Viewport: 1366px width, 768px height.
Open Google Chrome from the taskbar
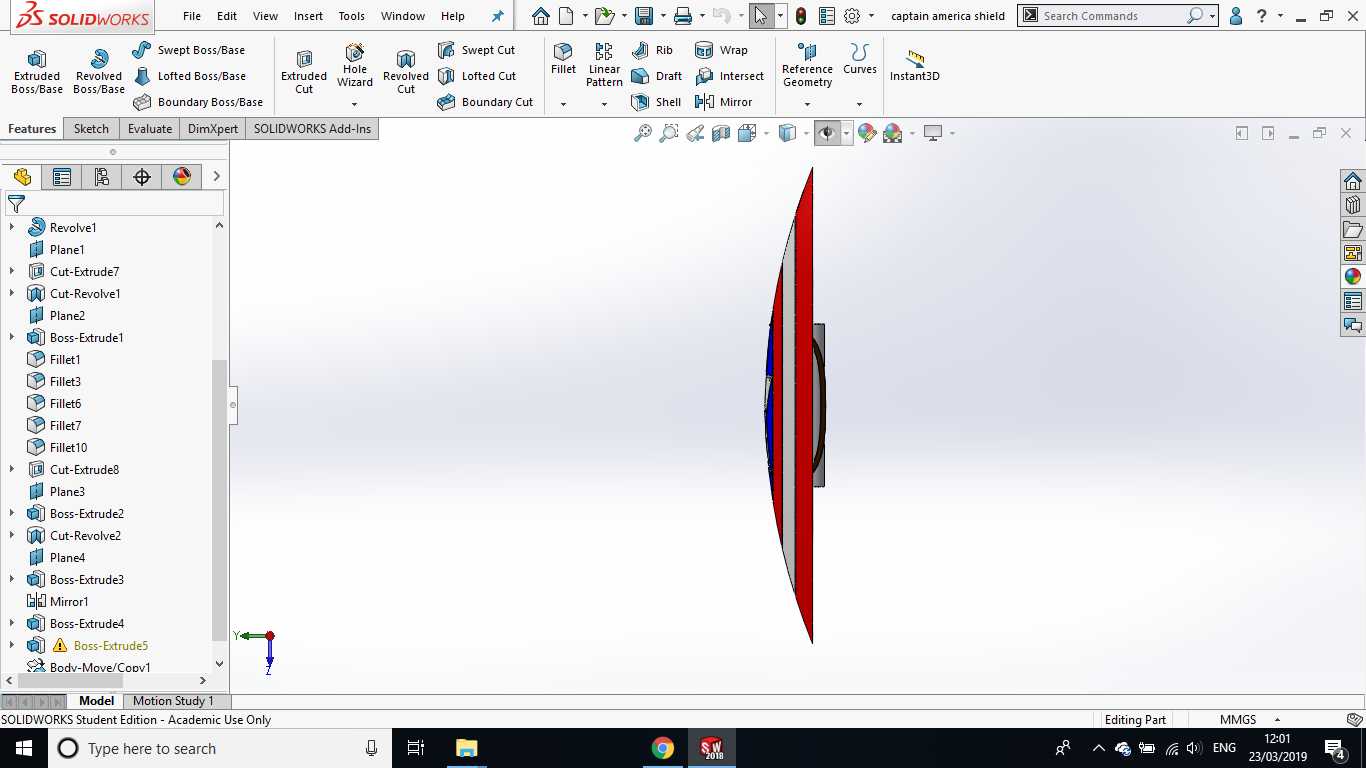[x=662, y=748]
